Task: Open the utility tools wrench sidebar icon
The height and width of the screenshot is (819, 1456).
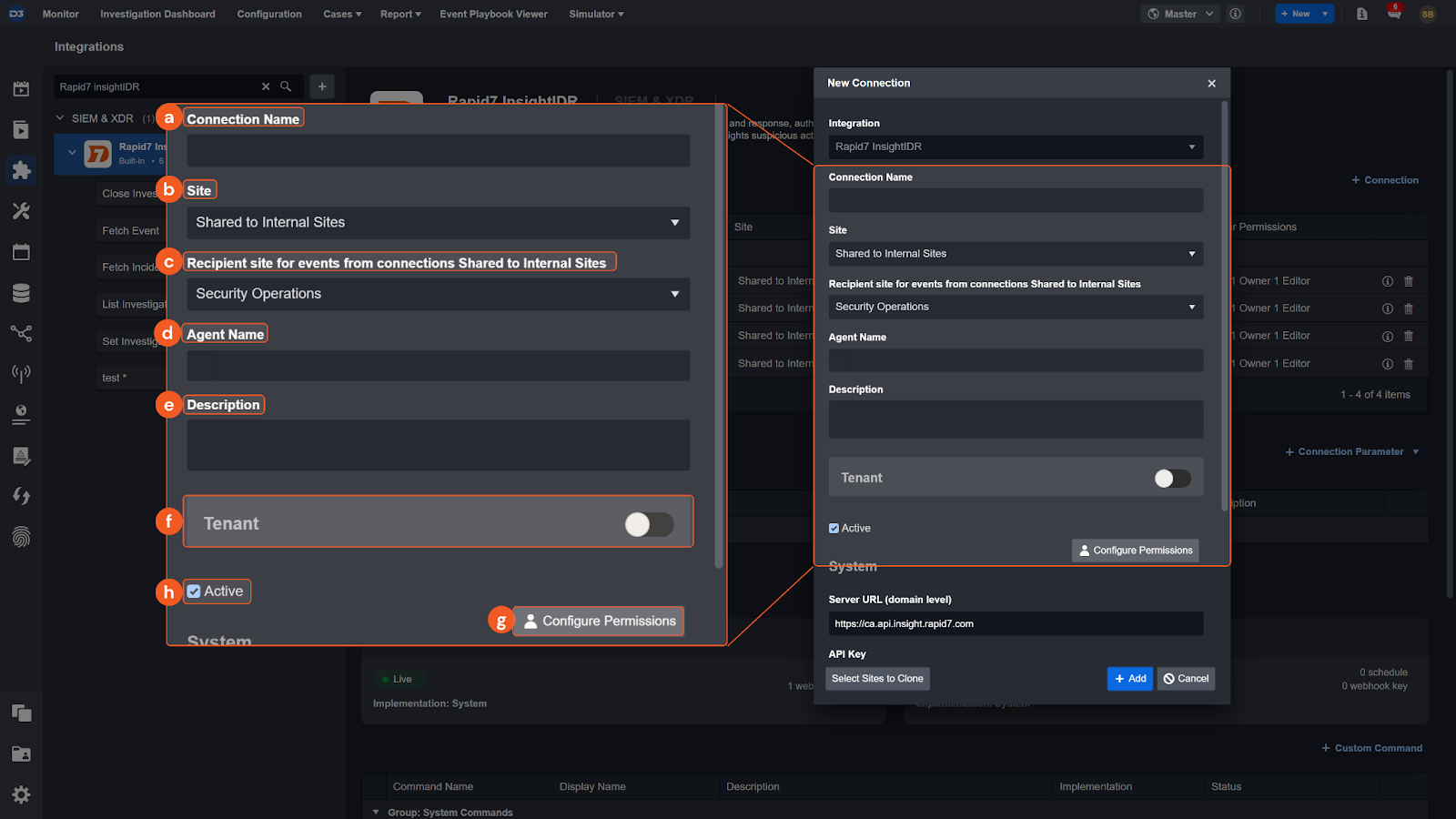Action: pos(21,211)
